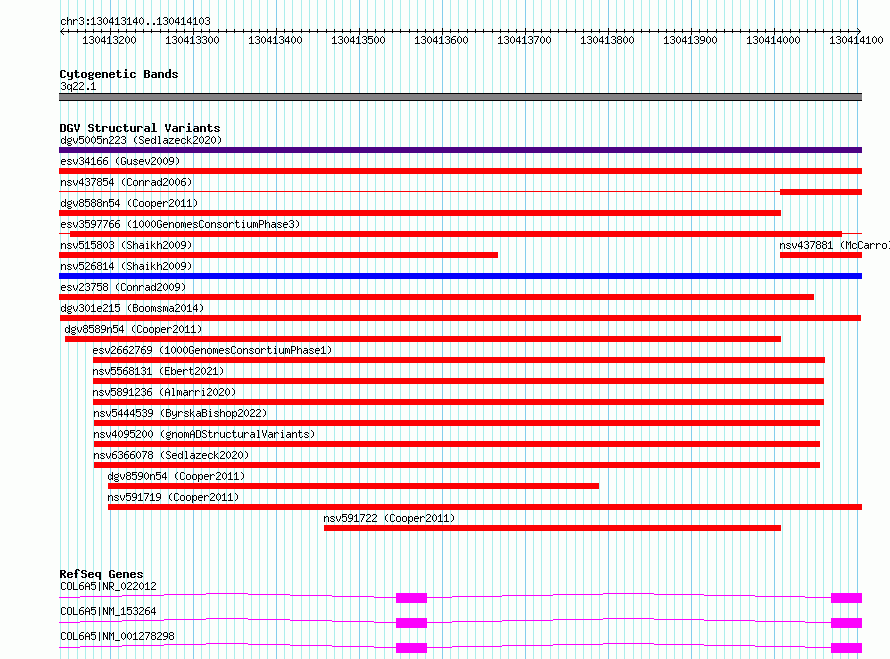Open COL6A5|NM_001278298 transcript label

coord(117,636)
